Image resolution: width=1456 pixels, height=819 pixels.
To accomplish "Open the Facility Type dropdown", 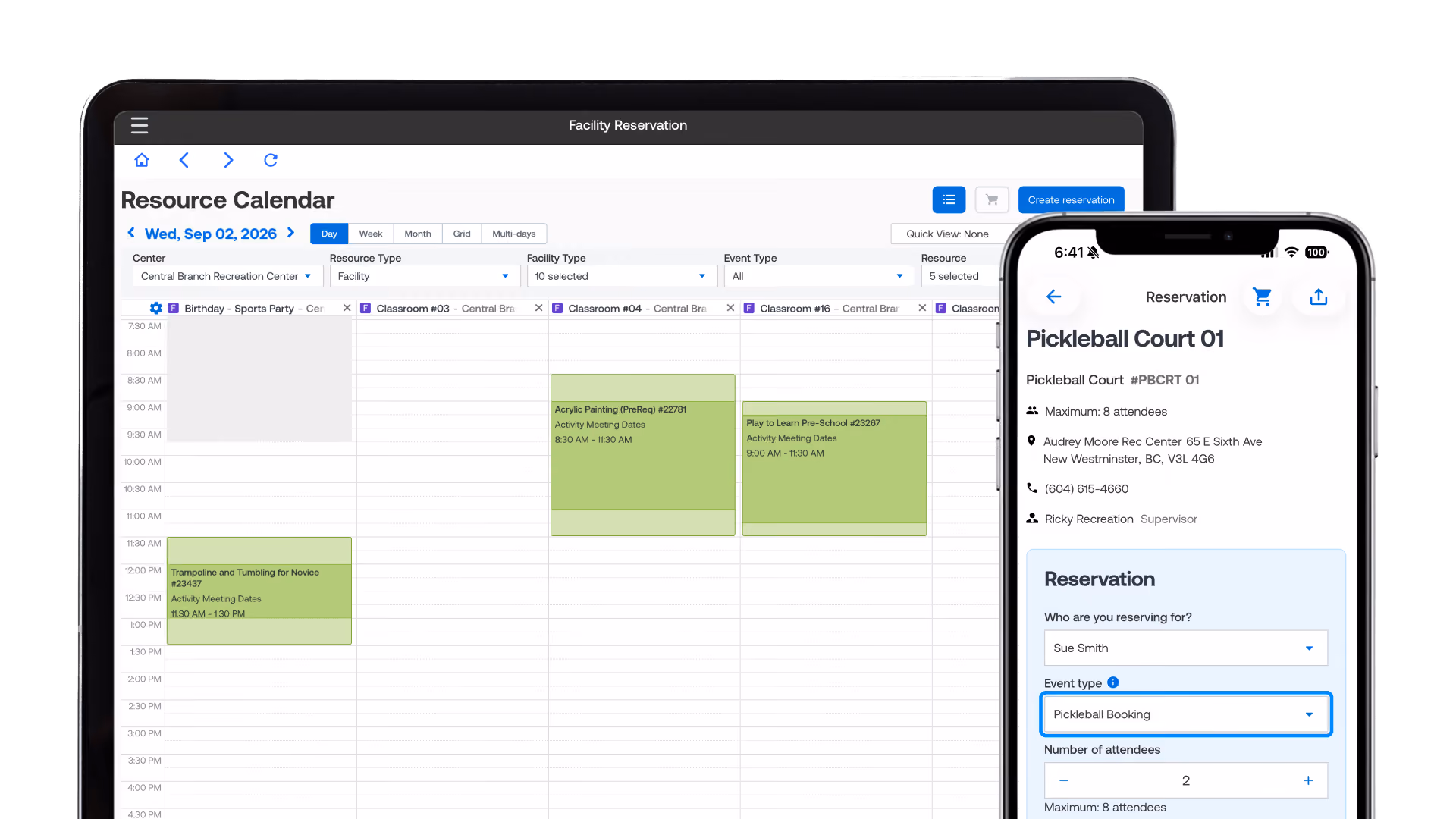I will pyautogui.click(x=622, y=276).
